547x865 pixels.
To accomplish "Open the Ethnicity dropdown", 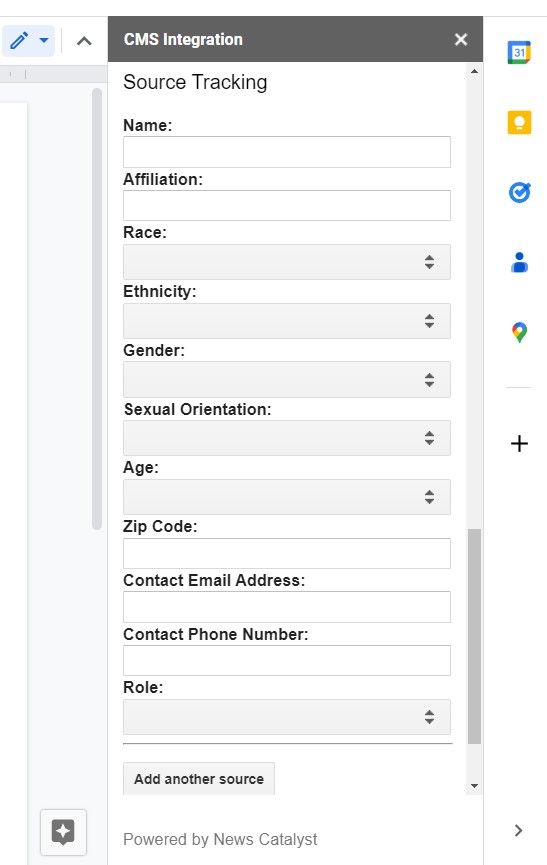I will (287, 321).
